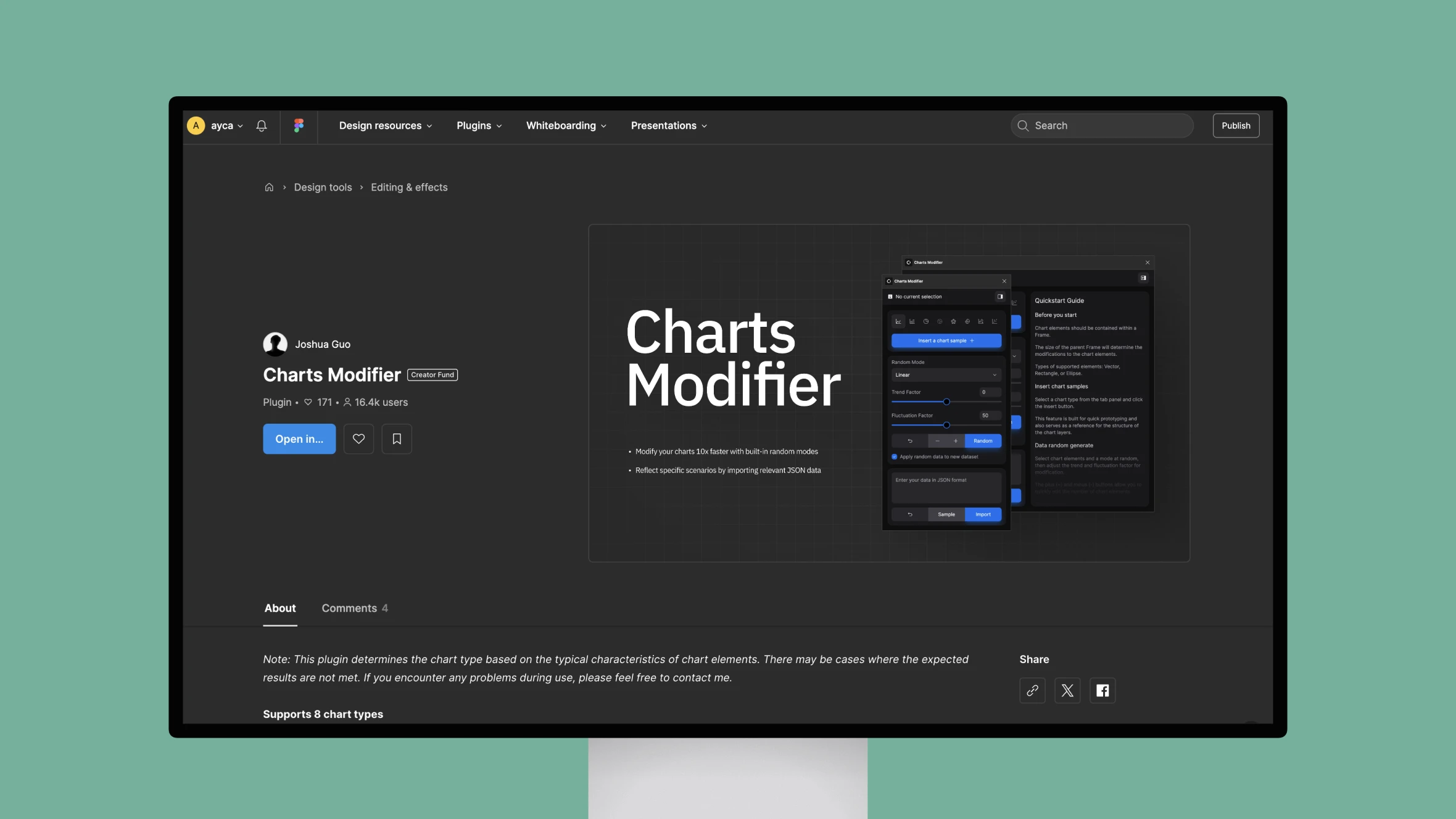Click the home icon in breadcrumb
Screen dimensions: 1456x819
pyautogui.click(x=268, y=187)
